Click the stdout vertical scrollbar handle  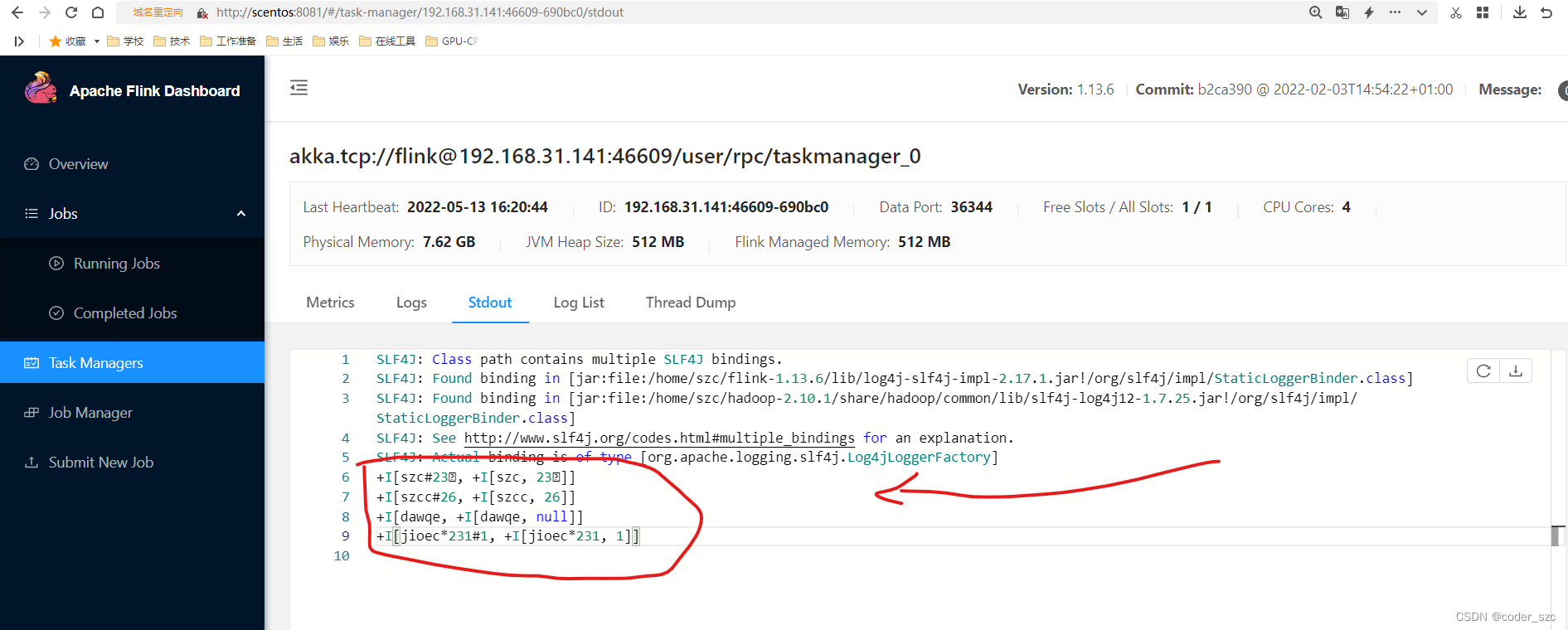(1555, 535)
